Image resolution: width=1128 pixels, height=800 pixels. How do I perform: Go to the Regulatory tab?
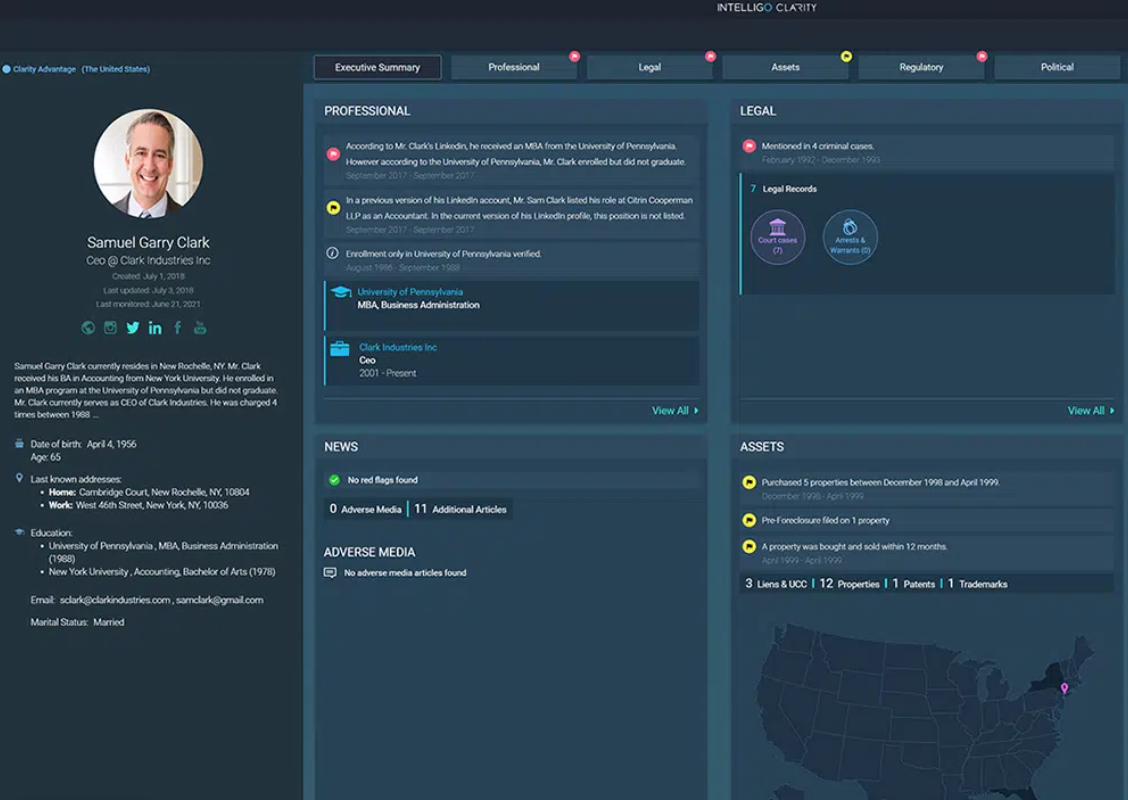pyautogui.click(x=921, y=67)
